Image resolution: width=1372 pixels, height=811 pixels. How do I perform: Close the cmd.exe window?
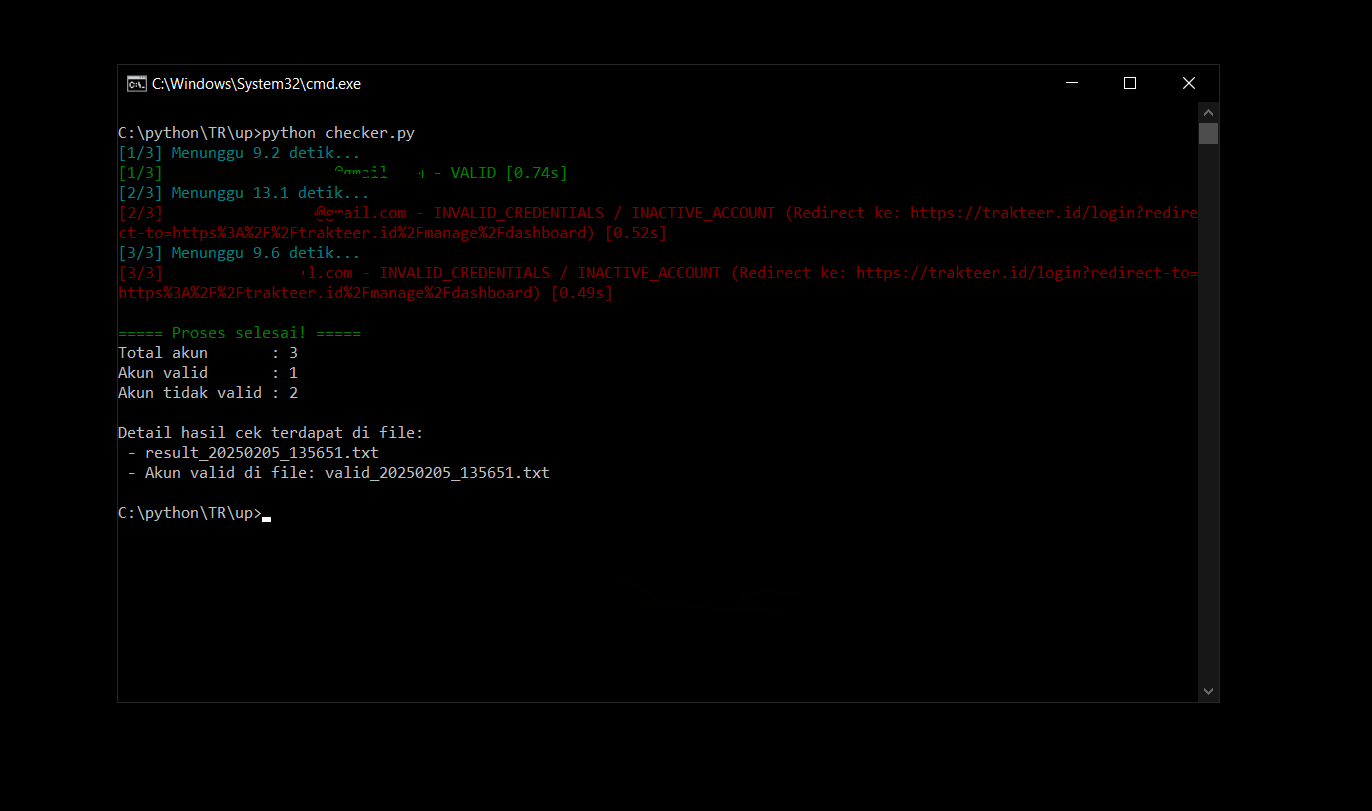pos(1189,84)
